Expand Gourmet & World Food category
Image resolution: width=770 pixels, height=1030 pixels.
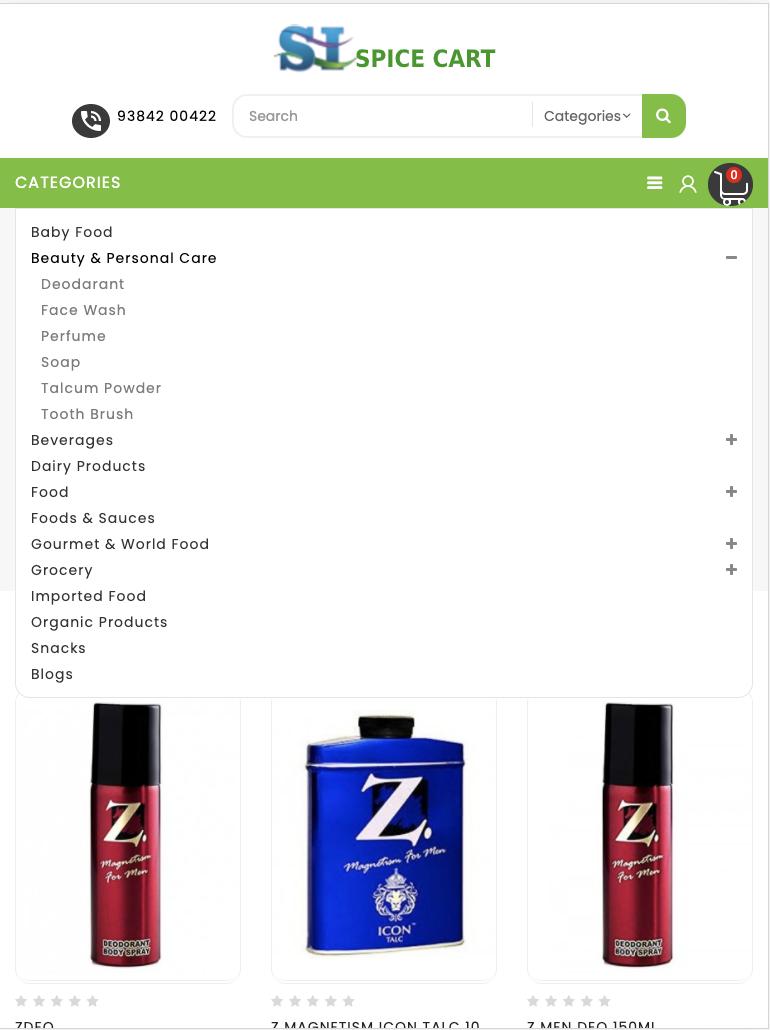(731, 543)
